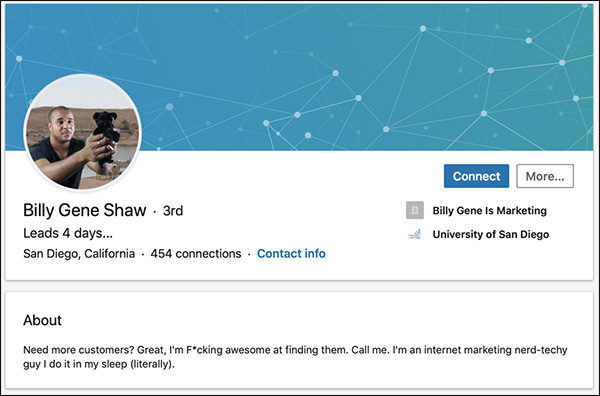Click the 3rd degree connection badge
This screenshot has height=396, width=600.
coord(173,211)
